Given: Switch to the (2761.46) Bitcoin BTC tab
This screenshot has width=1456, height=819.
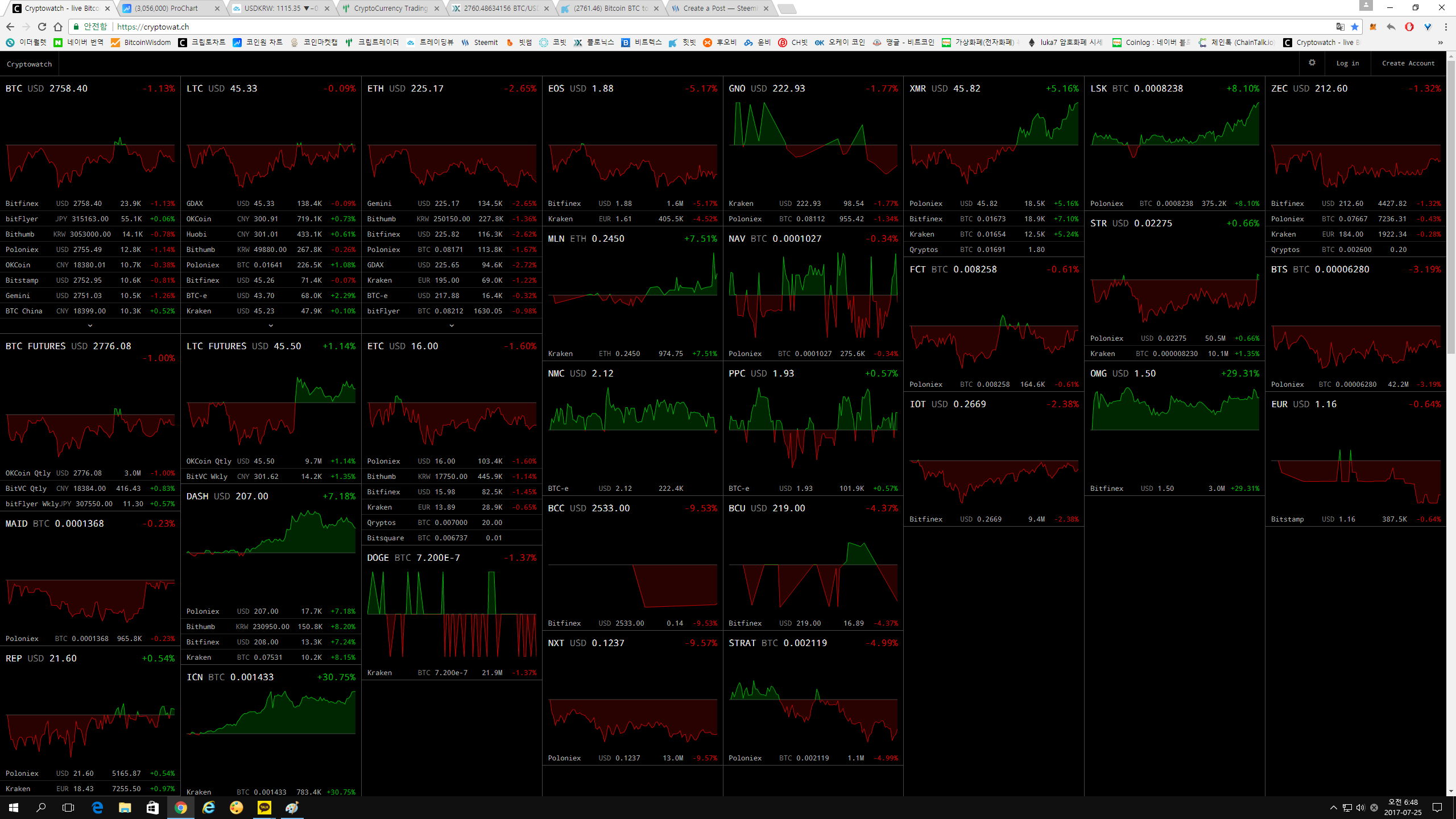Looking at the screenshot, I should coord(610,9).
